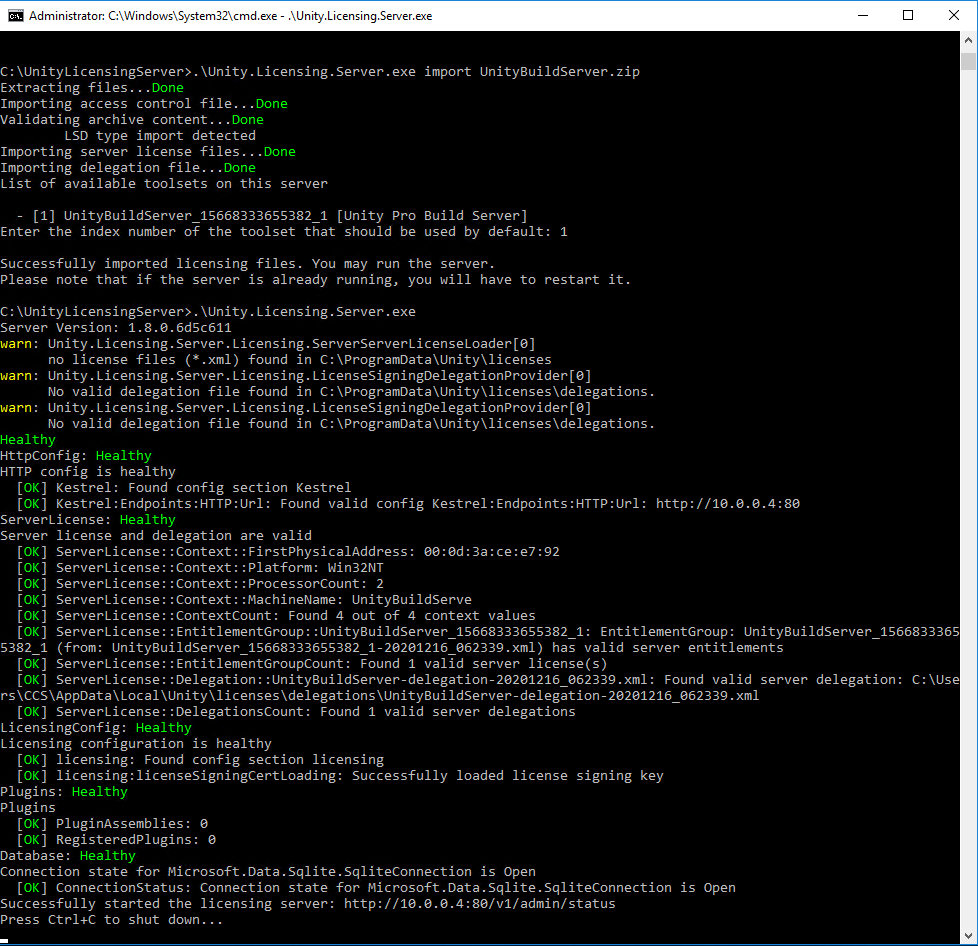Click the vertical scrollbar thumb
This screenshot has width=978, height=946.
[x=968, y=61]
